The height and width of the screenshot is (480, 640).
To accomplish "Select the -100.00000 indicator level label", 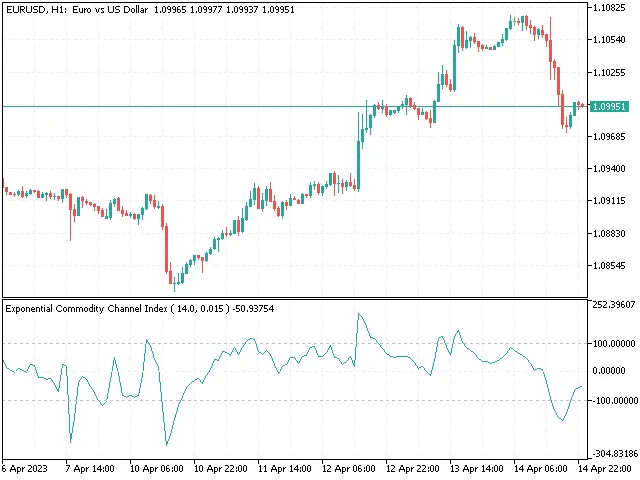I will coord(612,400).
